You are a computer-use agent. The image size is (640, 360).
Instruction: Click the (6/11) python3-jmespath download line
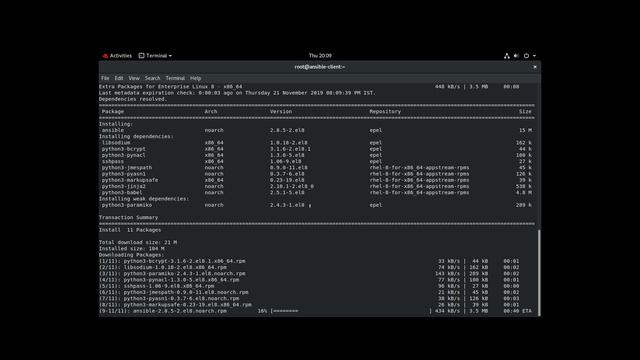[309, 292]
